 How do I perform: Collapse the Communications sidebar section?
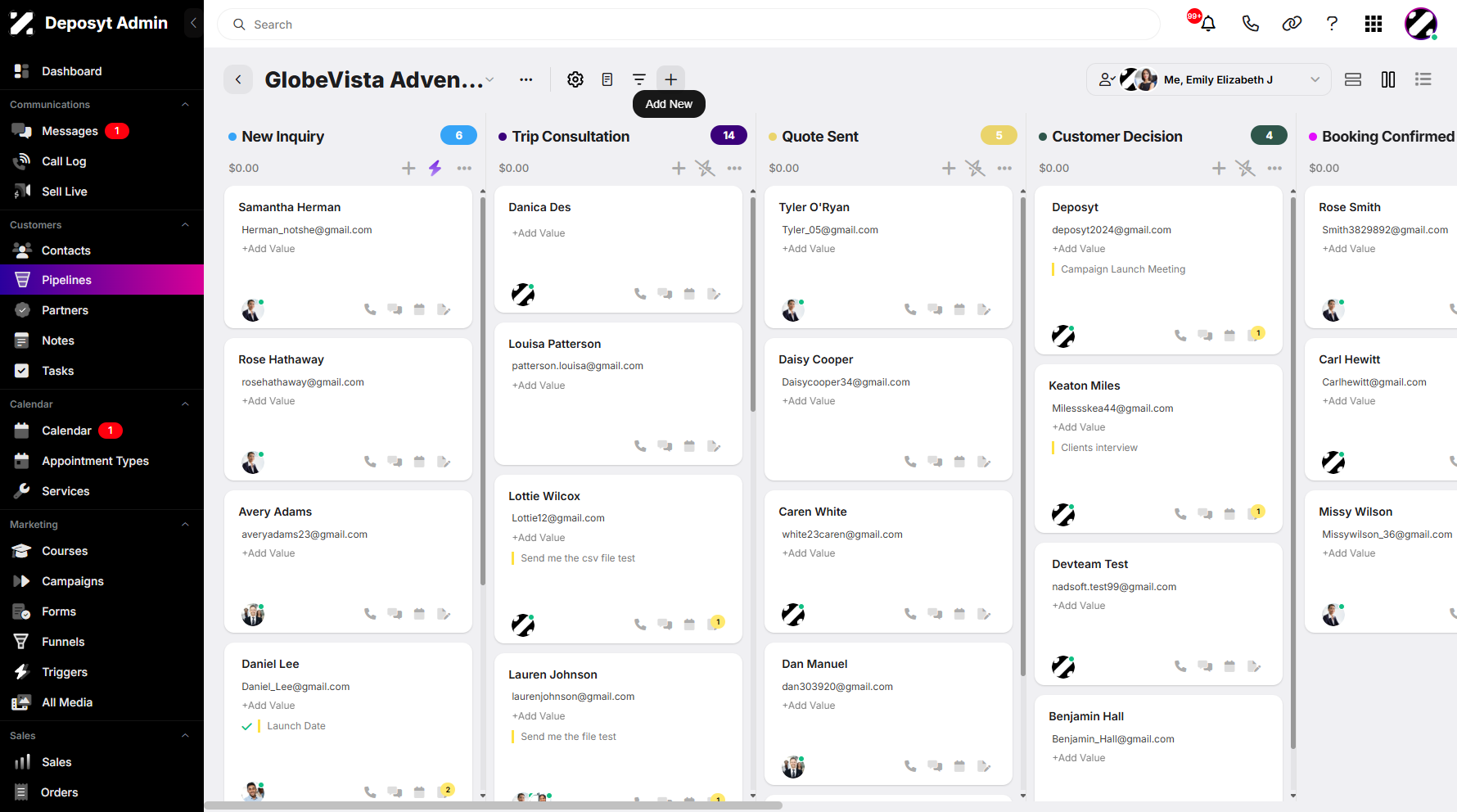click(x=185, y=105)
